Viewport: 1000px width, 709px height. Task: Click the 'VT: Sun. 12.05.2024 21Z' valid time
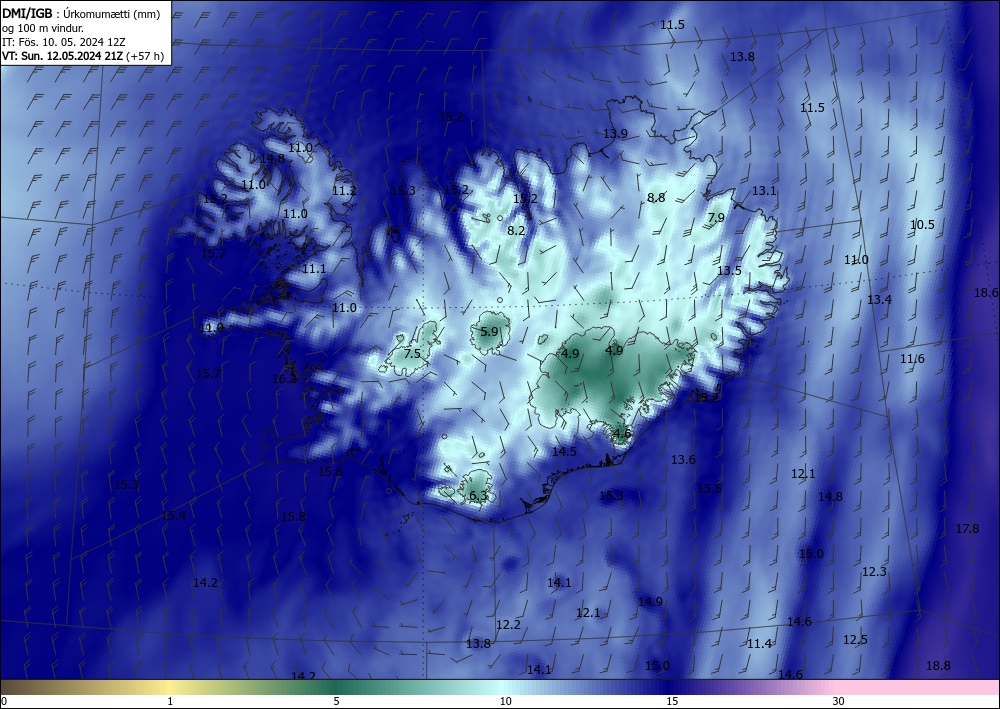coord(62,56)
